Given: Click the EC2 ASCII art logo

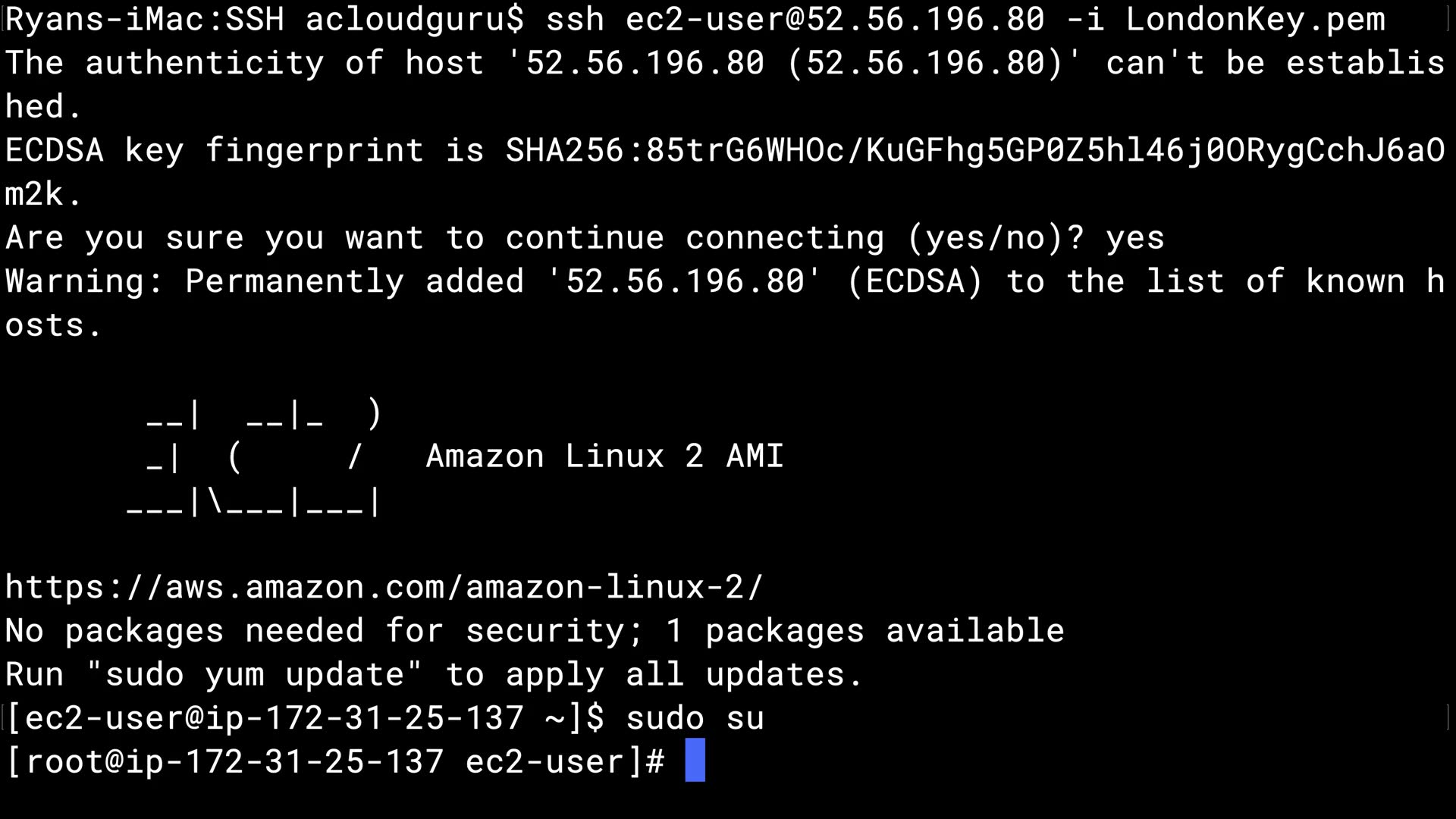Looking at the screenshot, I should [256, 457].
